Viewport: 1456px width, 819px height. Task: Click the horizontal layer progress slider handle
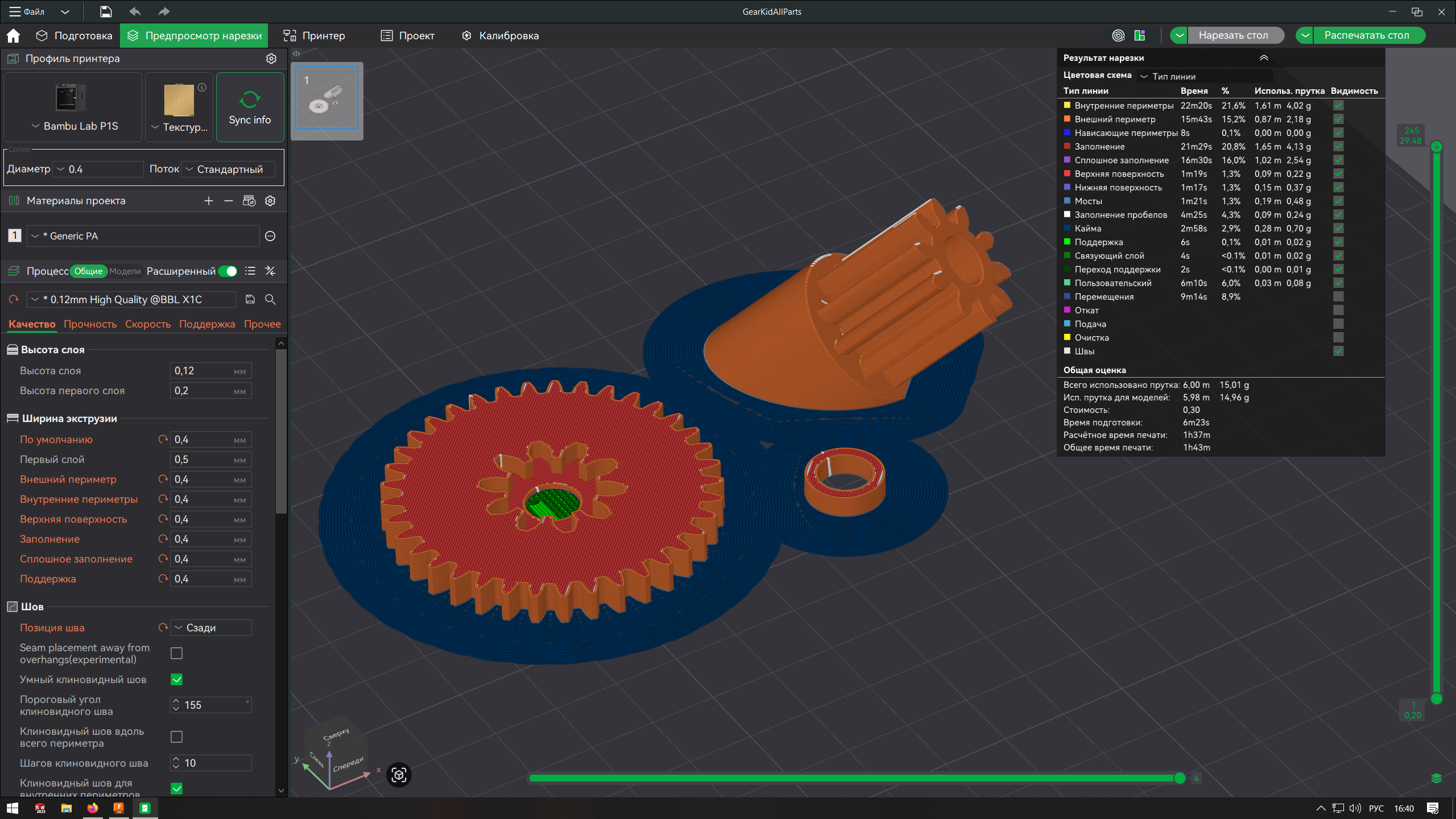click(x=1180, y=778)
